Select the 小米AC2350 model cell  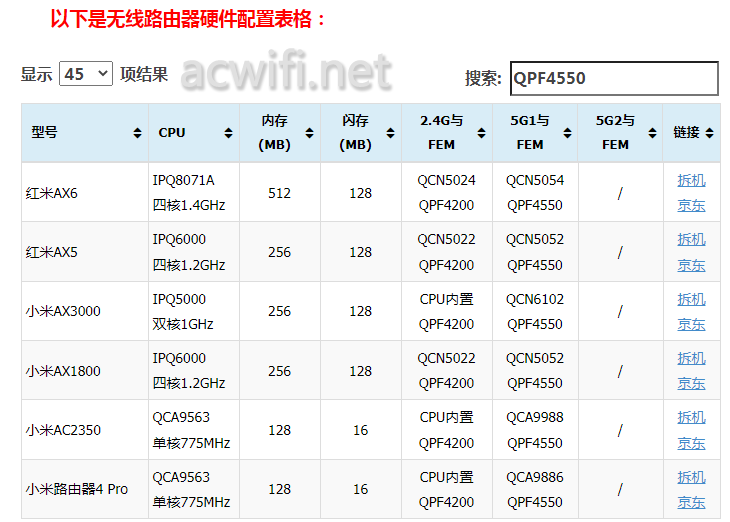point(85,430)
